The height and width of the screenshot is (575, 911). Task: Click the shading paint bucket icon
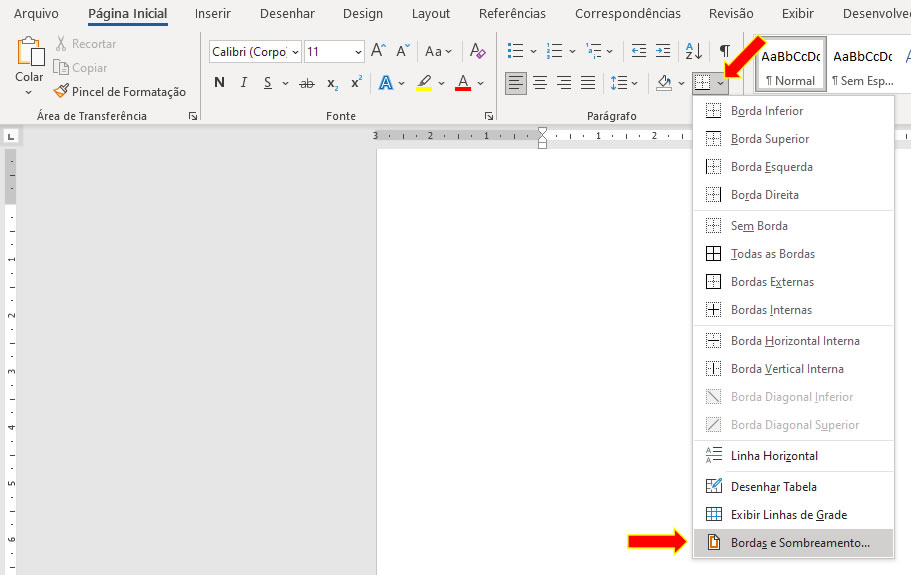pos(664,83)
